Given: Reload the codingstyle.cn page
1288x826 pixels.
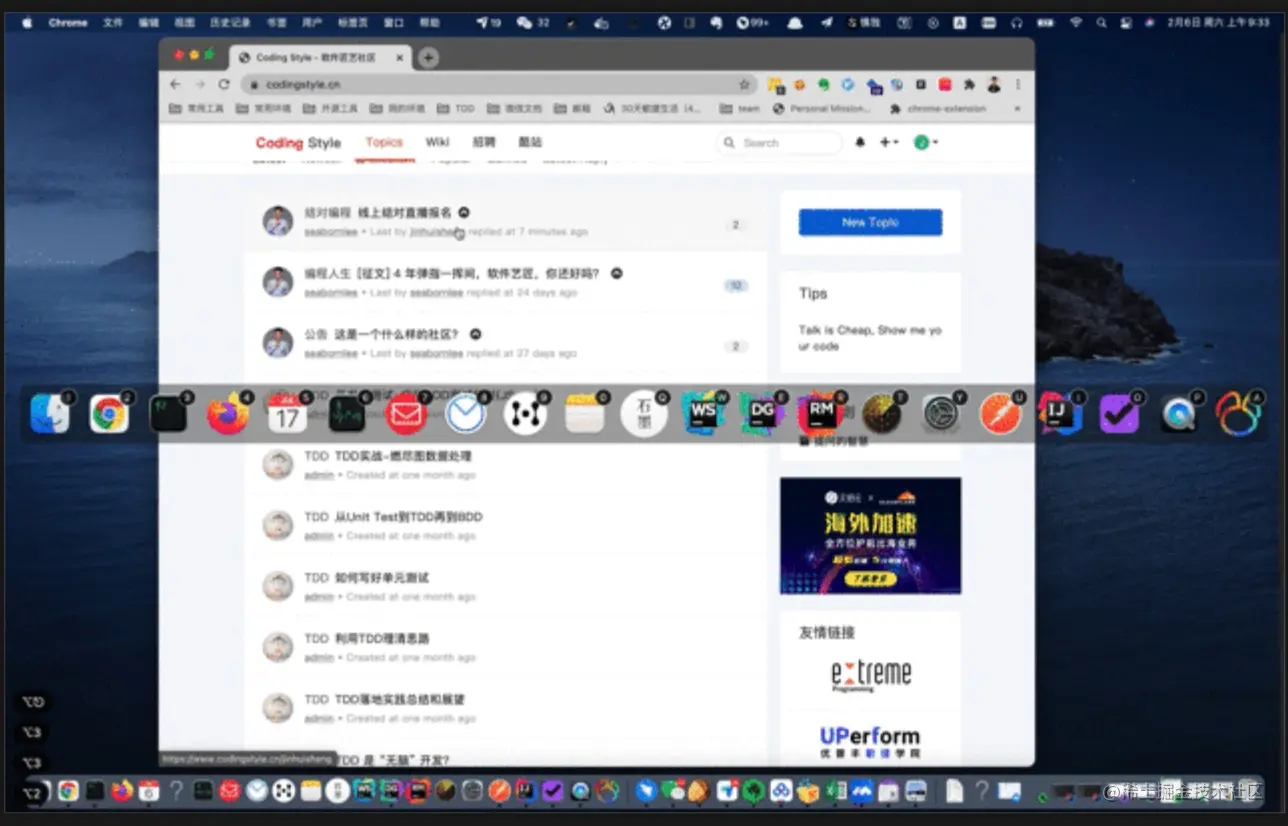Looking at the screenshot, I should point(224,85).
